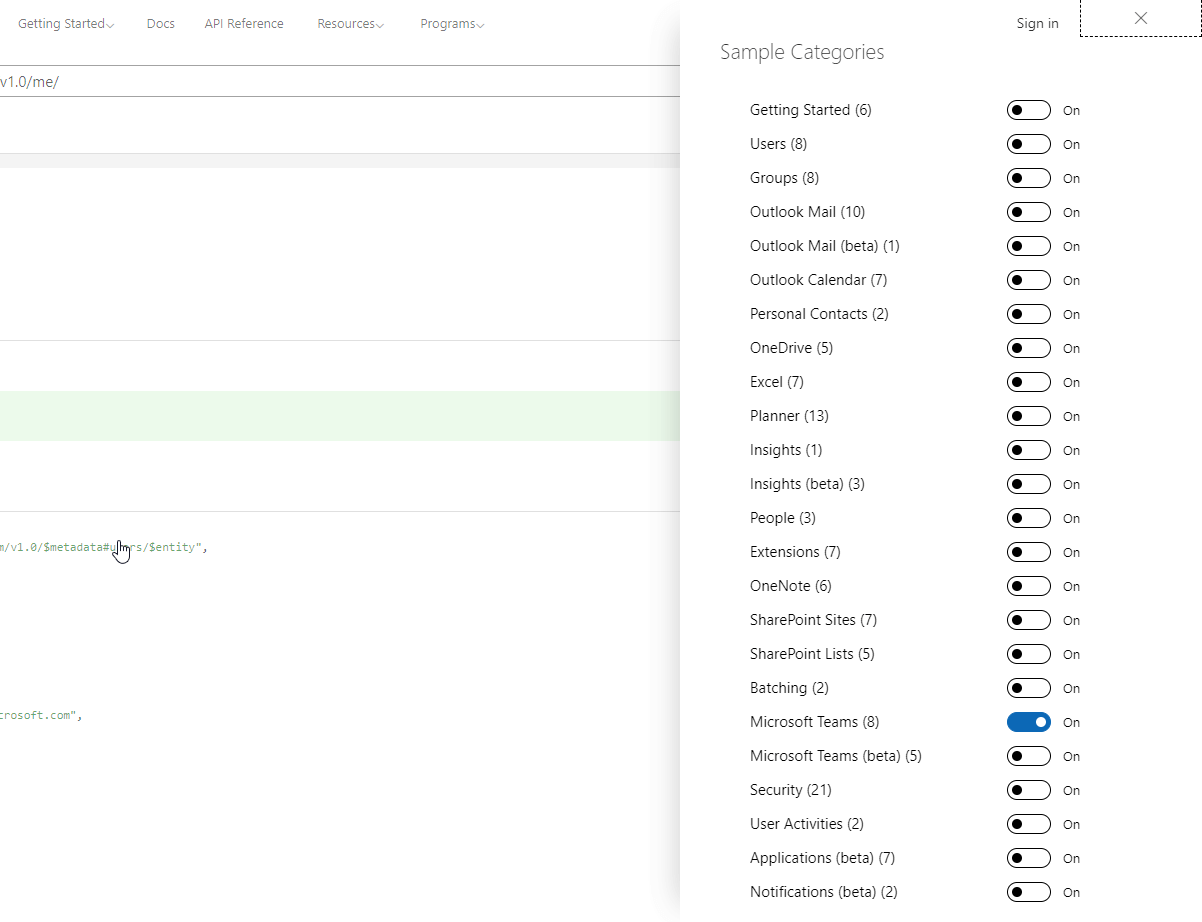Disable the Microsoft Teams samples toggle
The width and height of the screenshot is (1202, 922).
click(x=1028, y=722)
